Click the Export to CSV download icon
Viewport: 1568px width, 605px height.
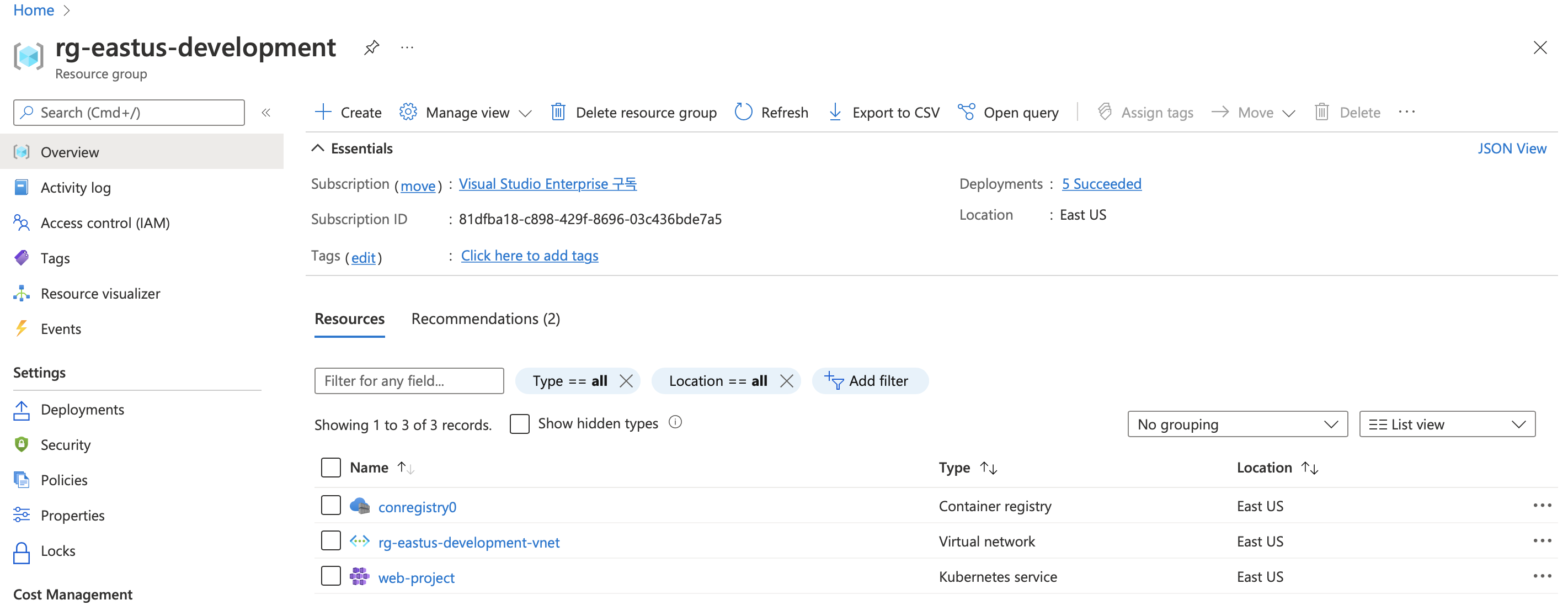(x=835, y=112)
